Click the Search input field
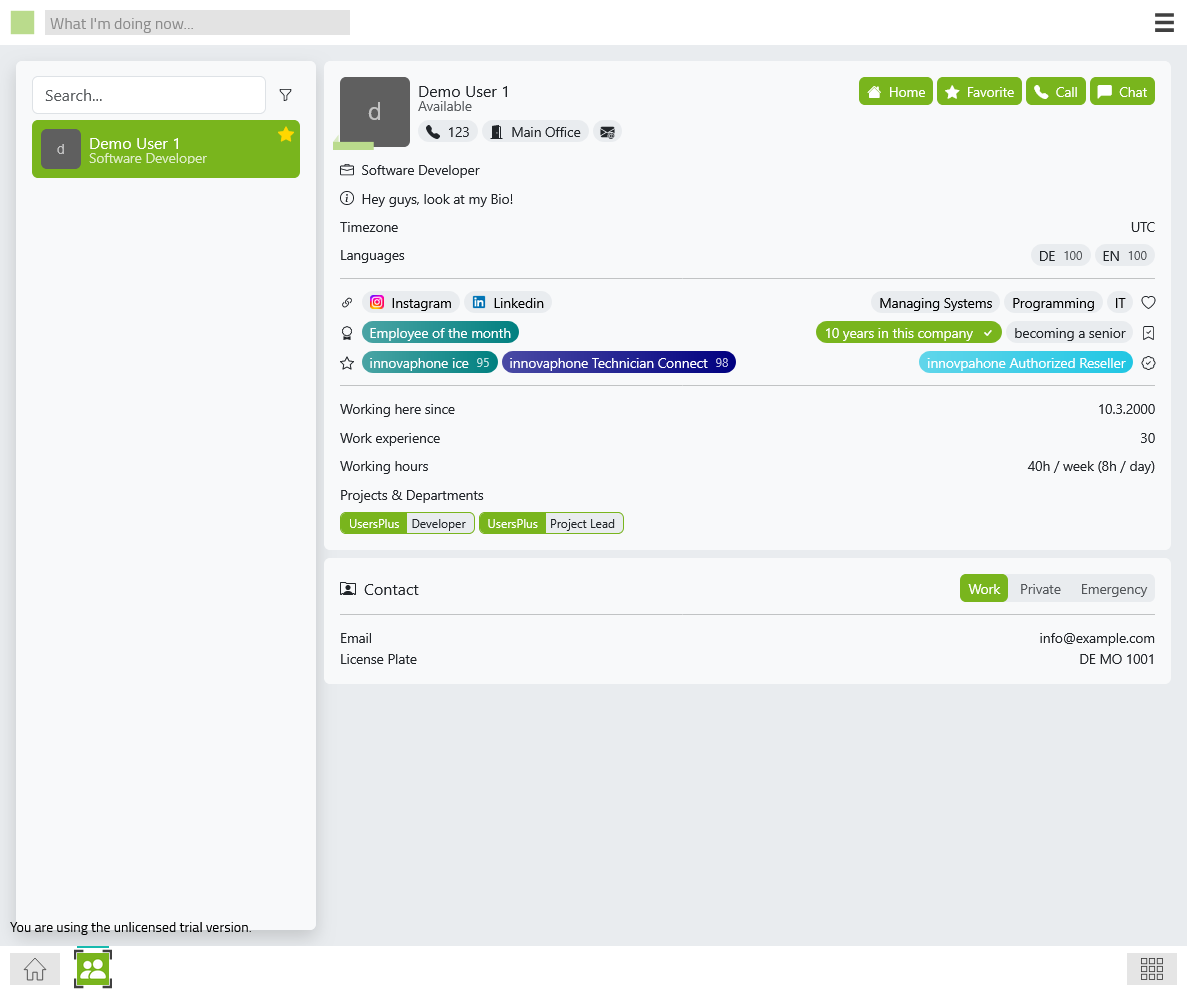 (x=149, y=95)
